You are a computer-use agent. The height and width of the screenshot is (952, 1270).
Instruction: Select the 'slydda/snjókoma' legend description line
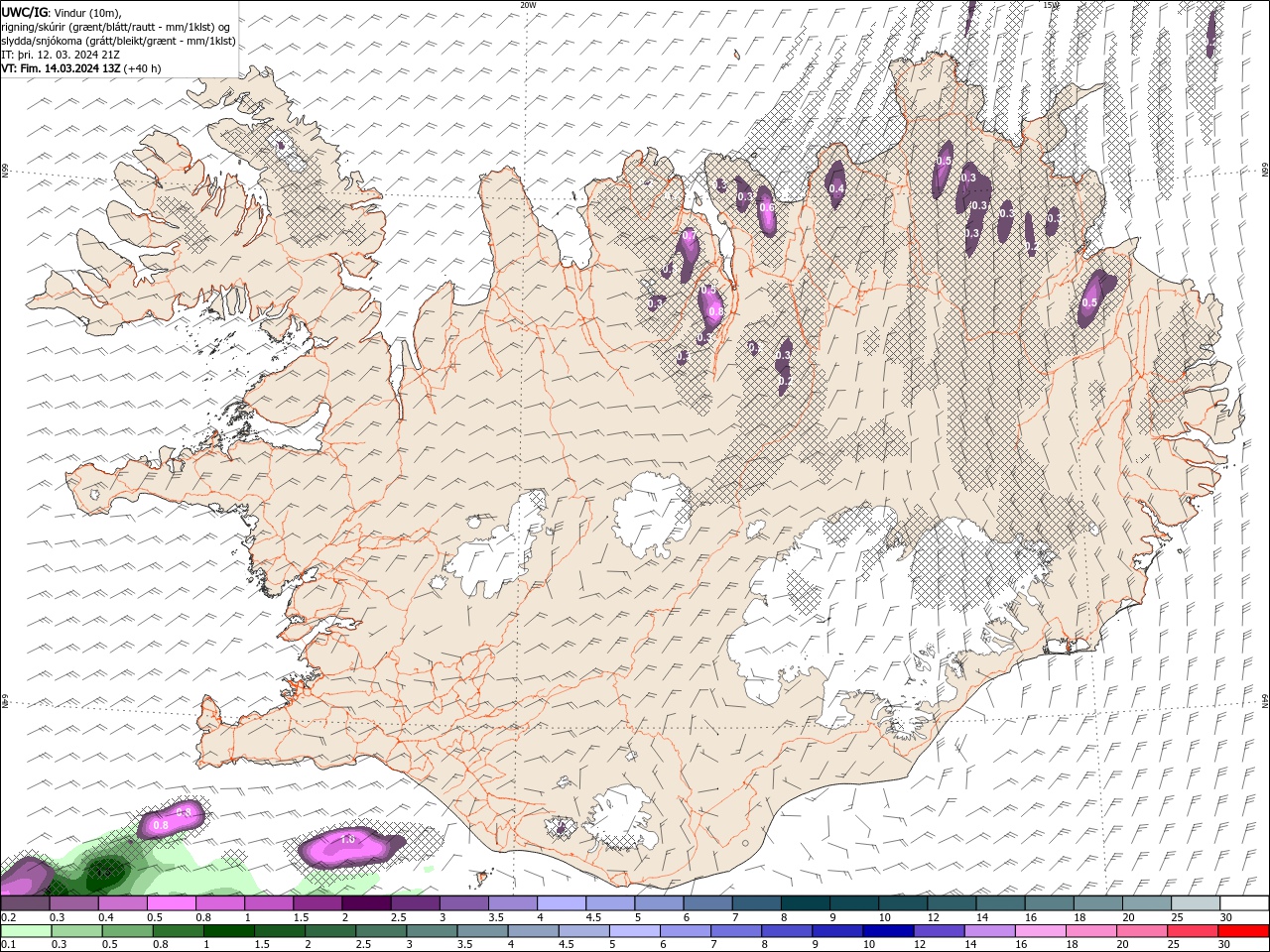(119, 41)
